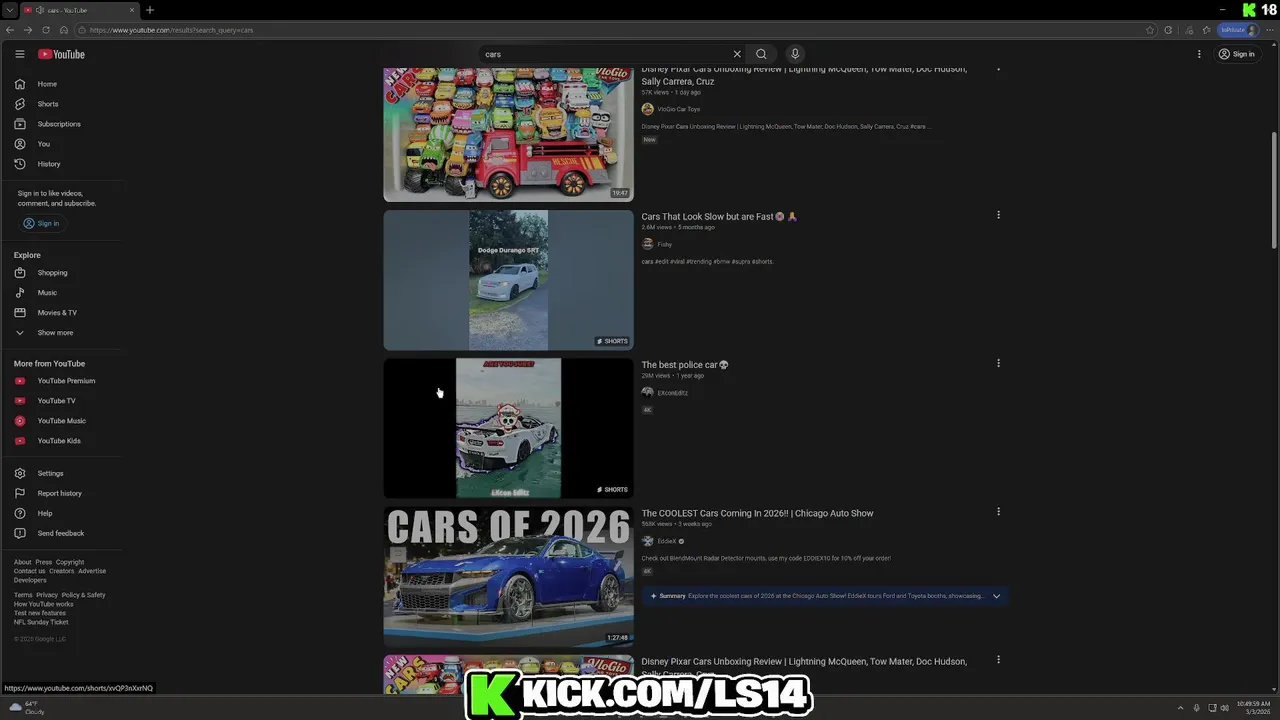Open the YouTube hamburger guide menu
The image size is (1280, 720).
pos(19,54)
